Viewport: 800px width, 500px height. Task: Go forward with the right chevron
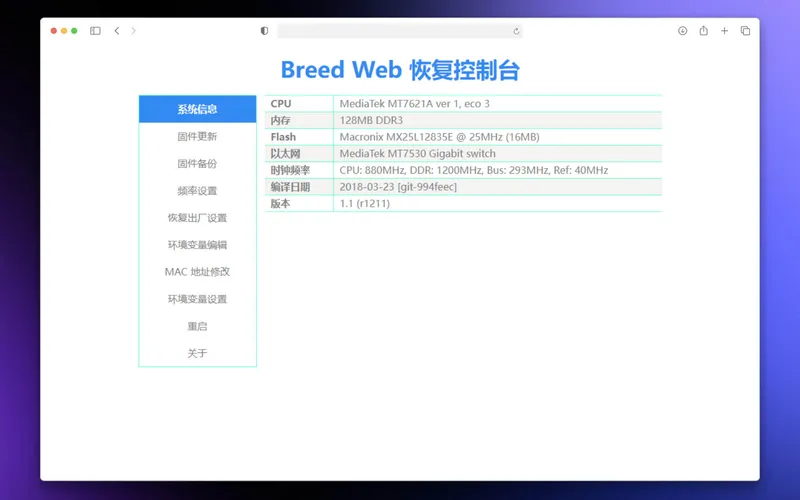coord(134,31)
